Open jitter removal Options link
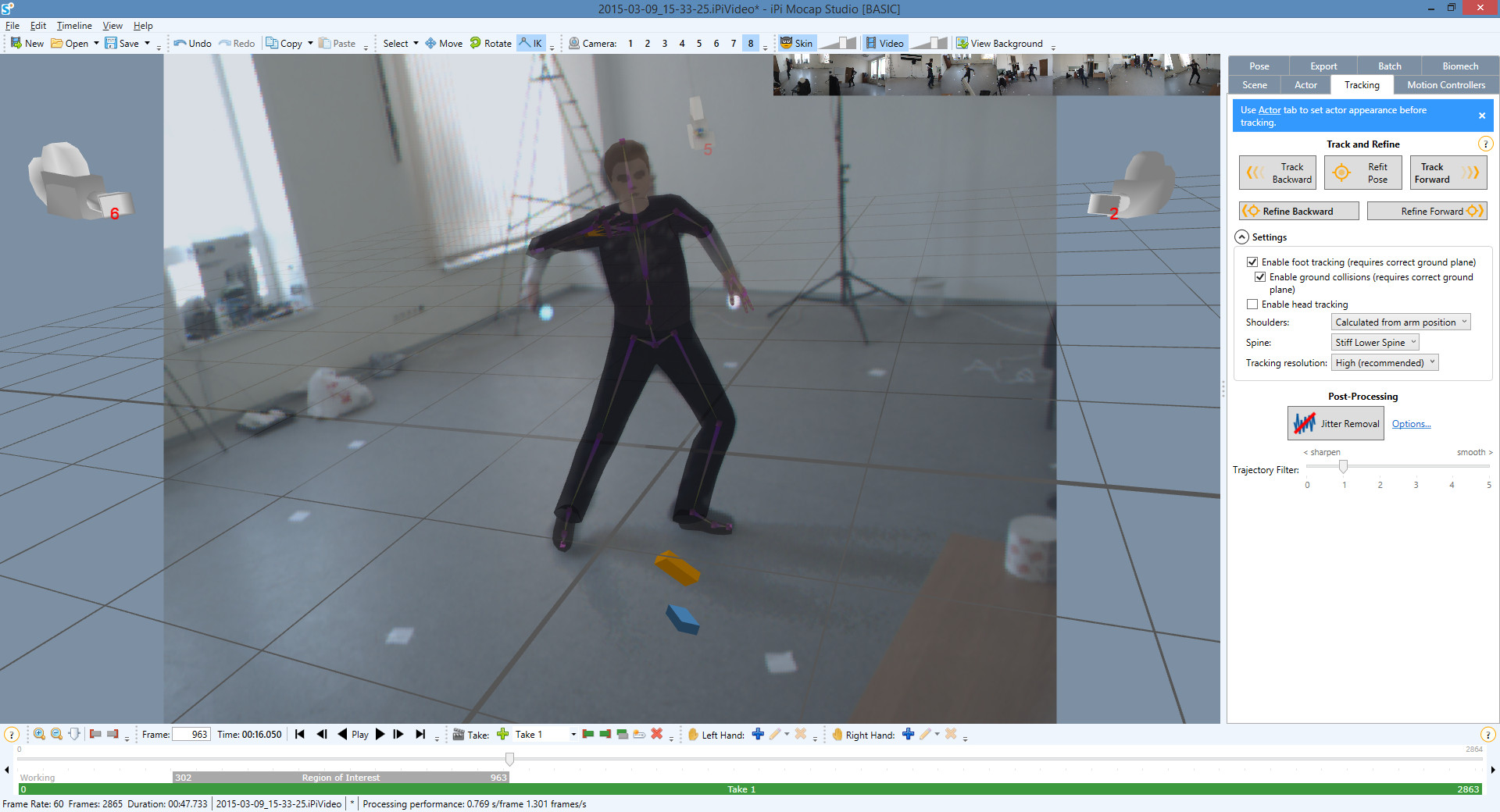Image resolution: width=1500 pixels, height=812 pixels. (1411, 424)
